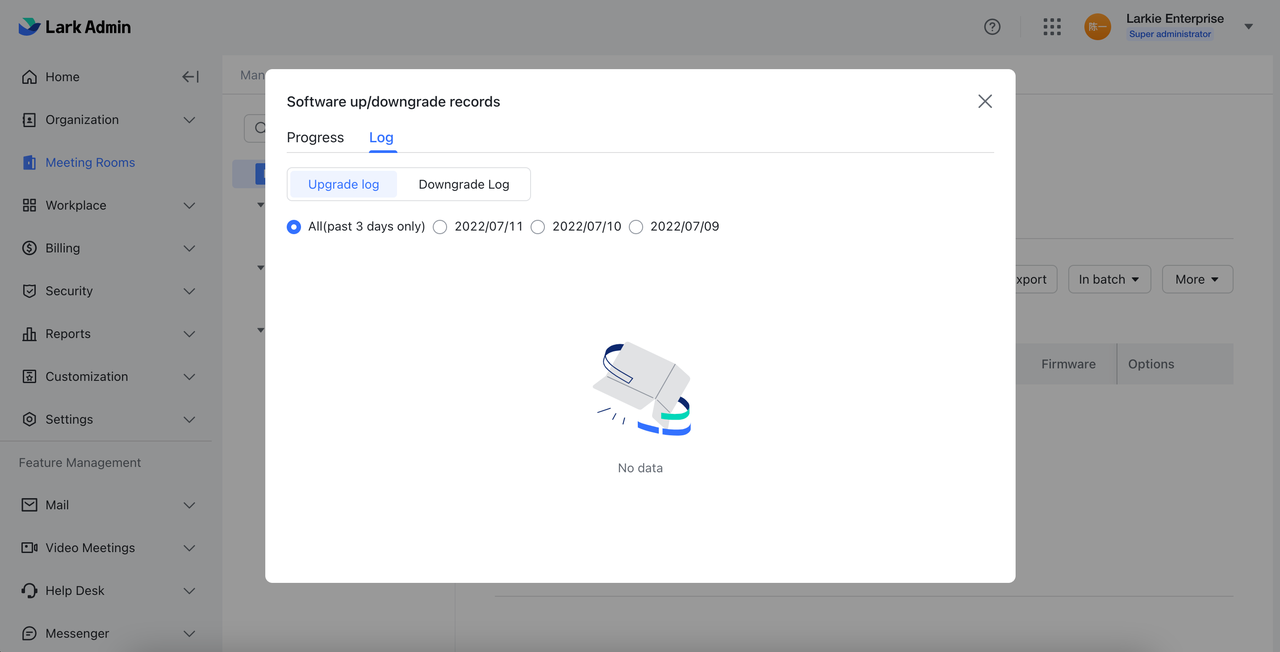Open Larkie Enterprise account dropdown arrow

[x=1248, y=27]
